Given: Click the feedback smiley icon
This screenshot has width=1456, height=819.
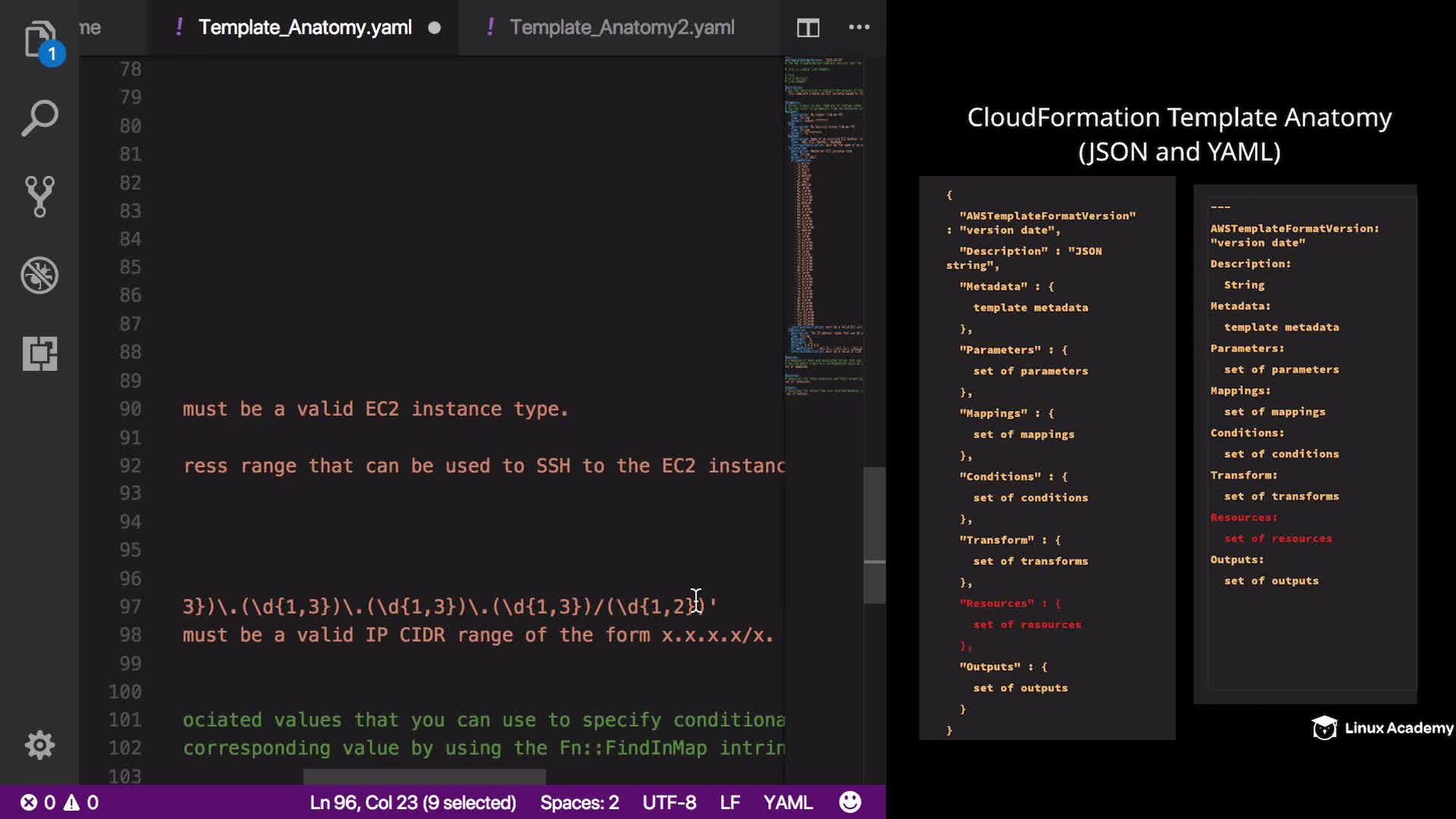Looking at the screenshot, I should click(x=850, y=802).
